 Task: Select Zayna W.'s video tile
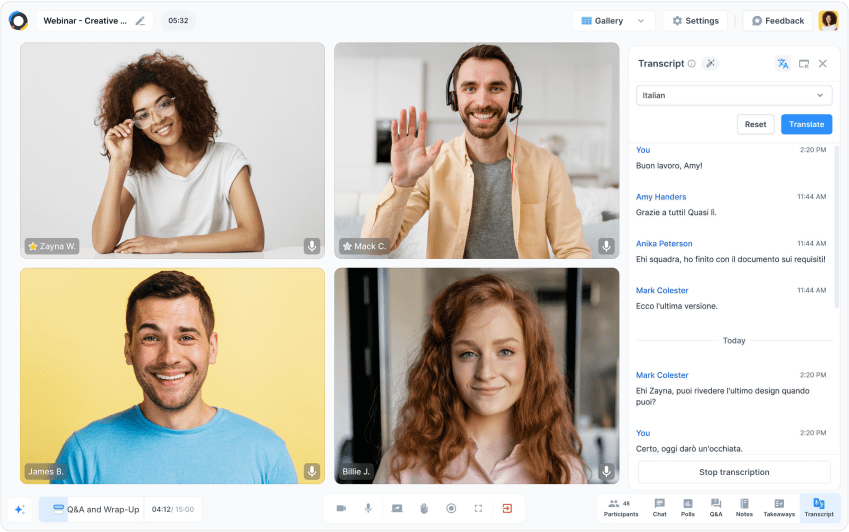172,150
